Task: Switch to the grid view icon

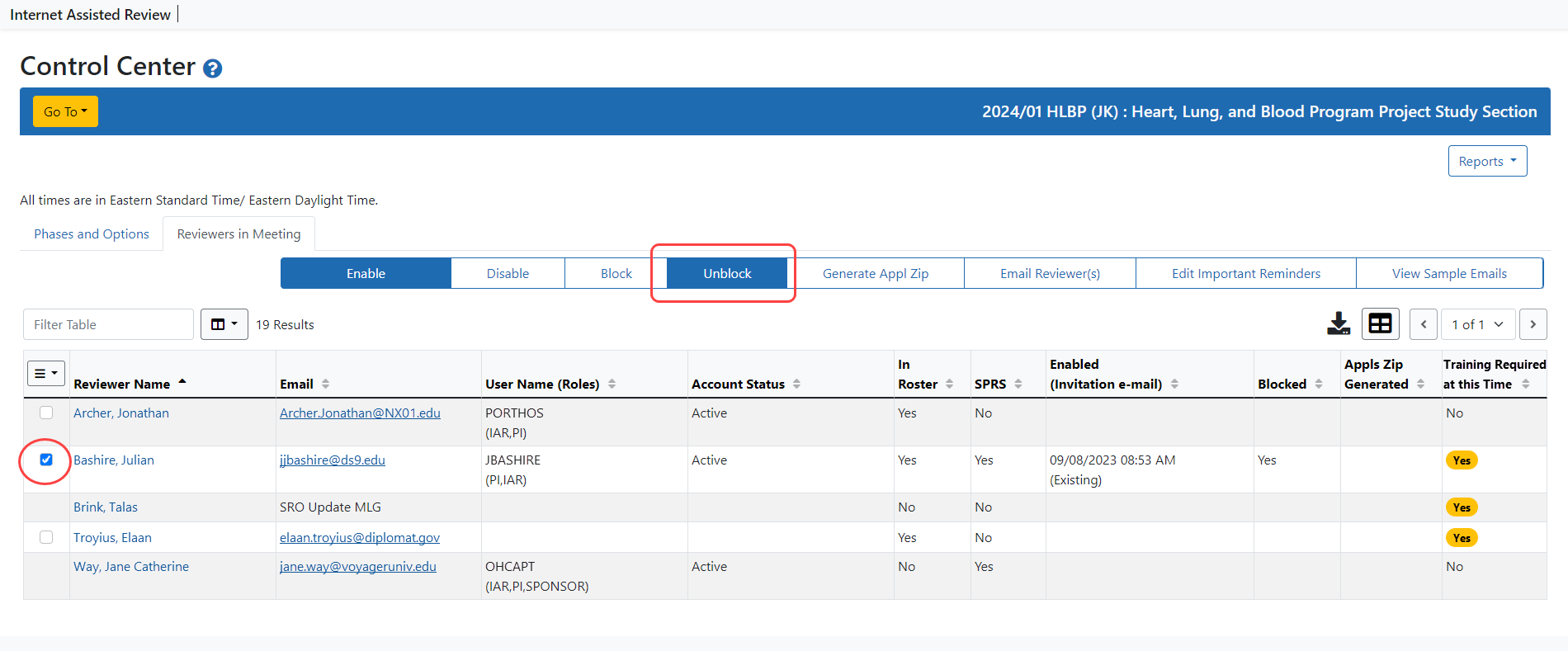Action: pyautogui.click(x=1380, y=324)
